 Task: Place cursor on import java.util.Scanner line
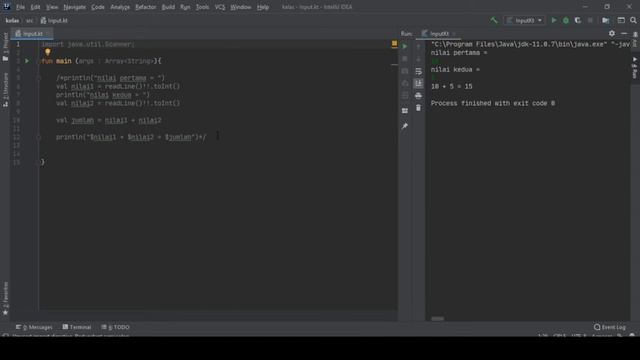87,44
